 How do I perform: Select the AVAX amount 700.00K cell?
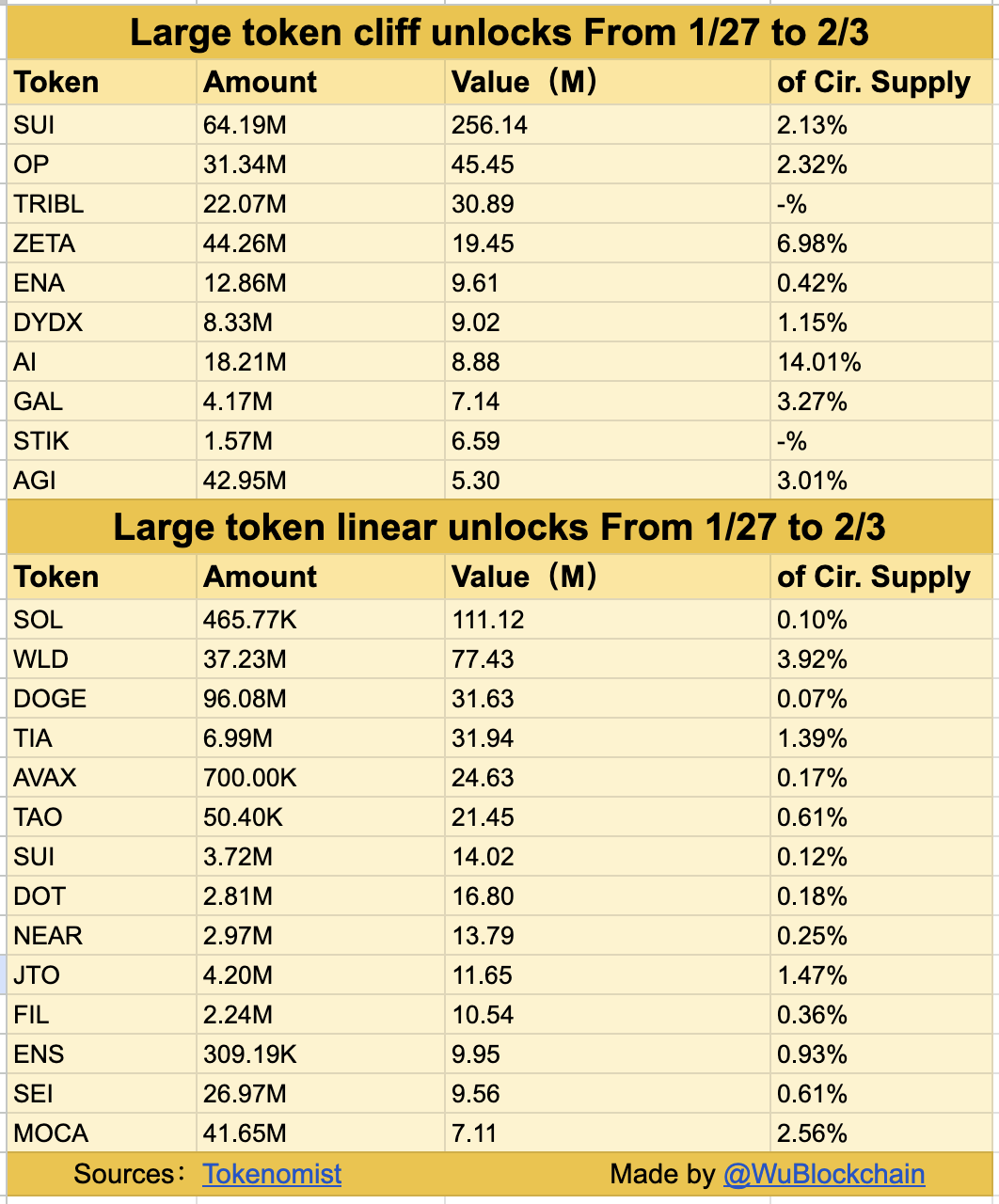[x=250, y=778]
